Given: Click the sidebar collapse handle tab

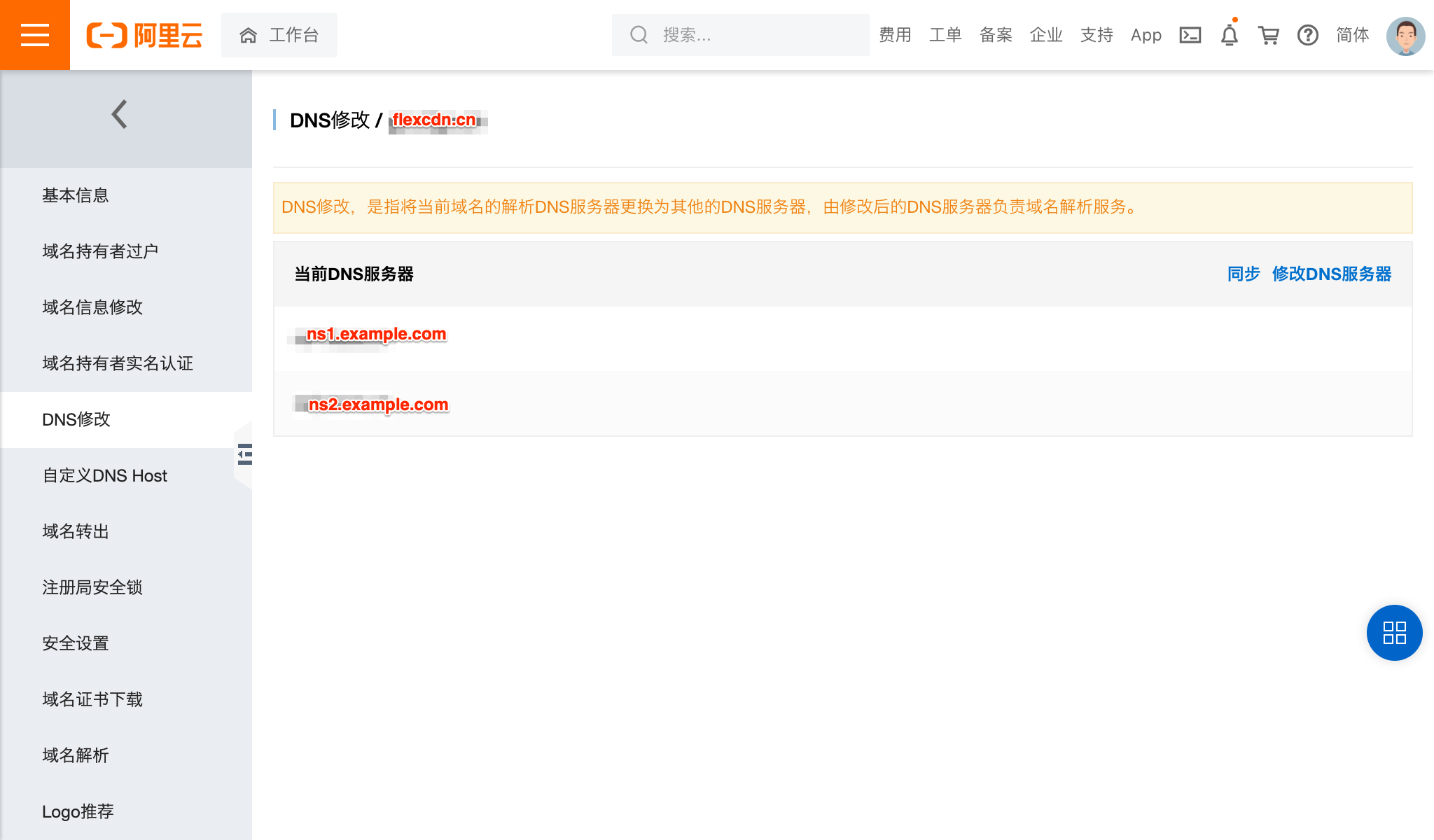Looking at the screenshot, I should tap(244, 455).
